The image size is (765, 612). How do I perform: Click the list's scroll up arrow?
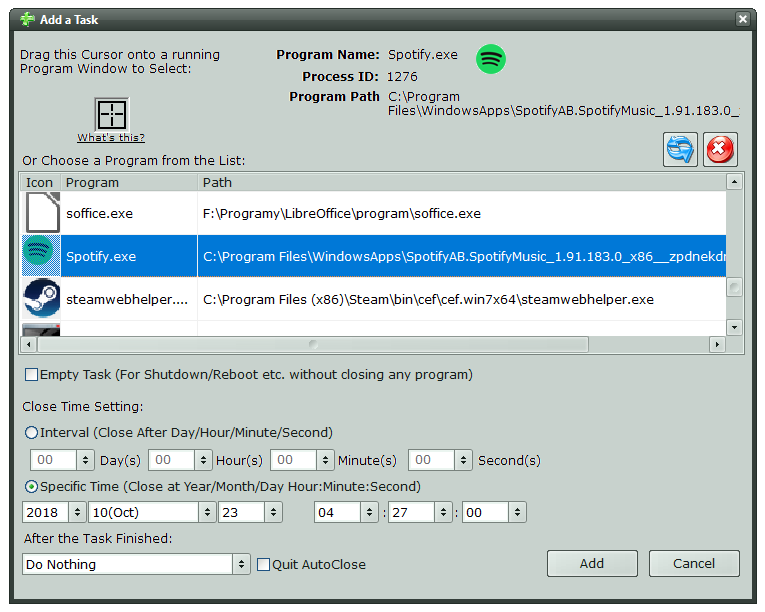click(x=734, y=183)
